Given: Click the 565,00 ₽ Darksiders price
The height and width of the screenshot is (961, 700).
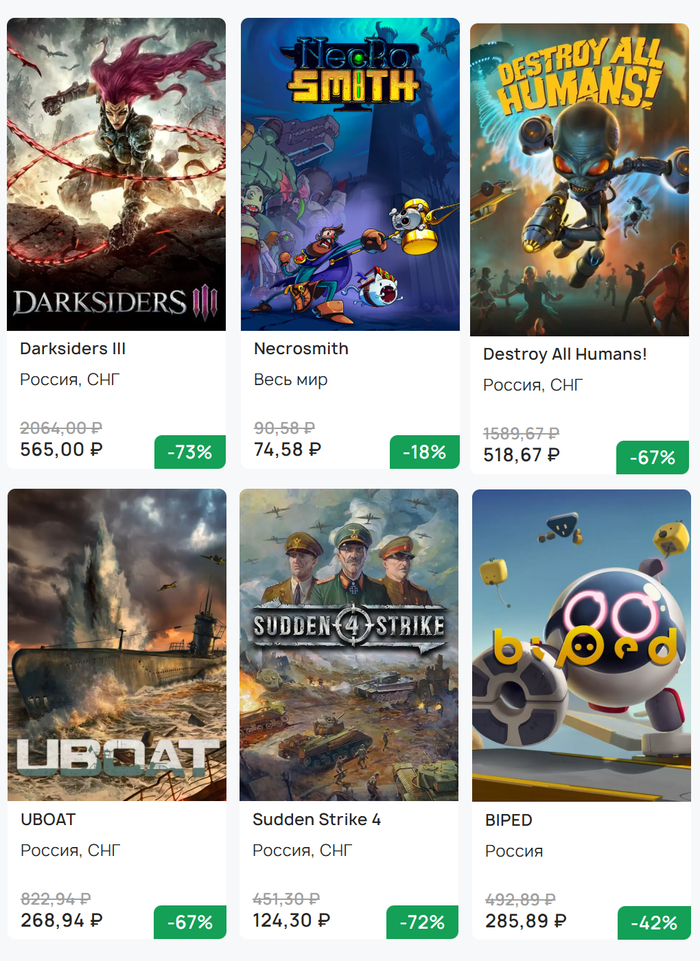Looking at the screenshot, I should tap(61, 450).
